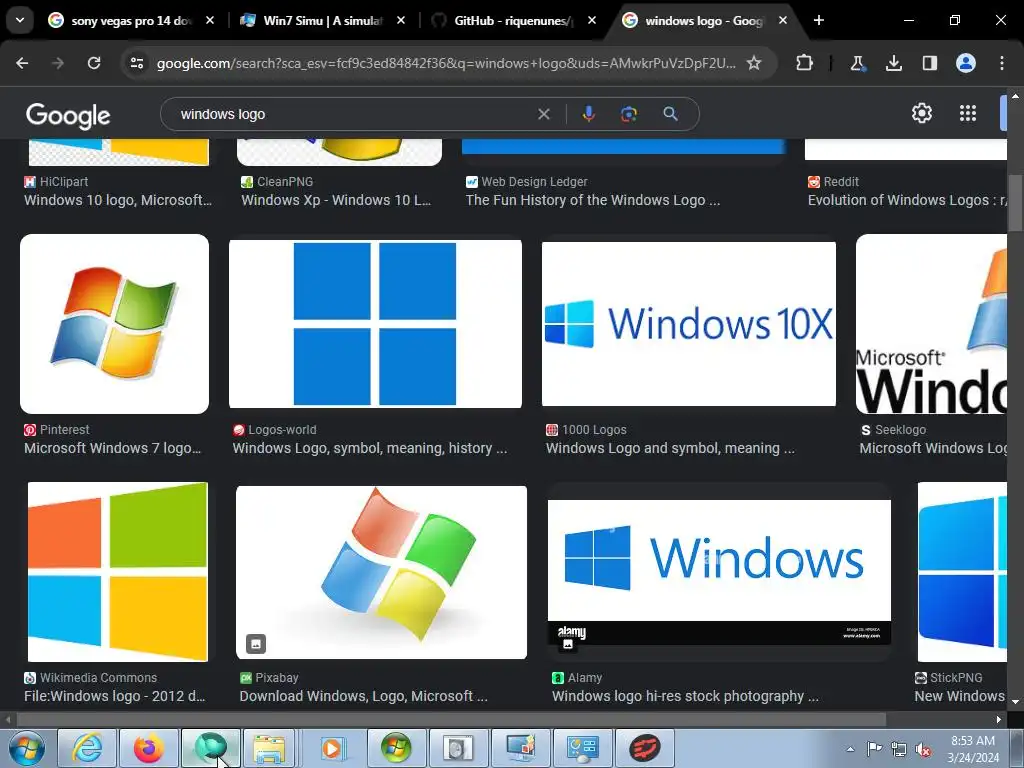Screen dimensions: 1024x768
Task: Open the Chrome downloads icon
Action: tap(893, 63)
